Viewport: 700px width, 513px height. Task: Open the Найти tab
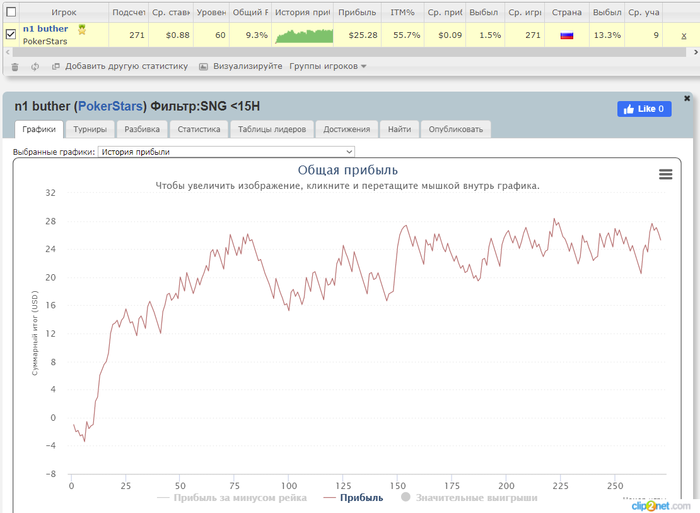[399, 129]
